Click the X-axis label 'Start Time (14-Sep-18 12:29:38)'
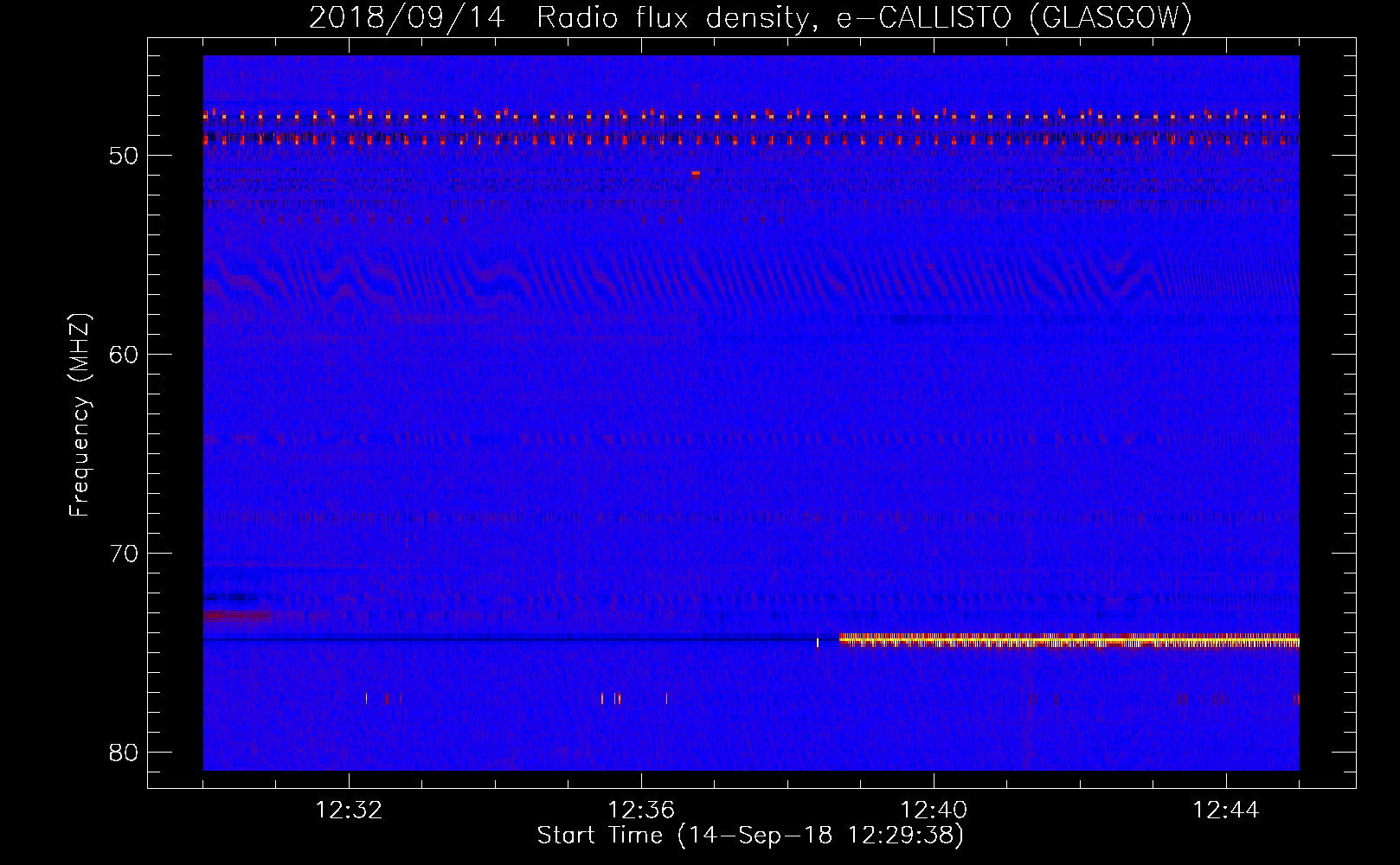The image size is (1400, 865). tap(750, 836)
